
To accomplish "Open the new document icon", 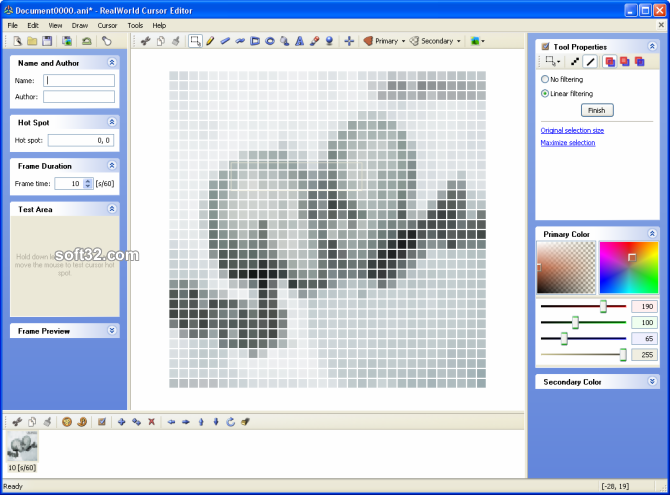I will tap(17, 41).
